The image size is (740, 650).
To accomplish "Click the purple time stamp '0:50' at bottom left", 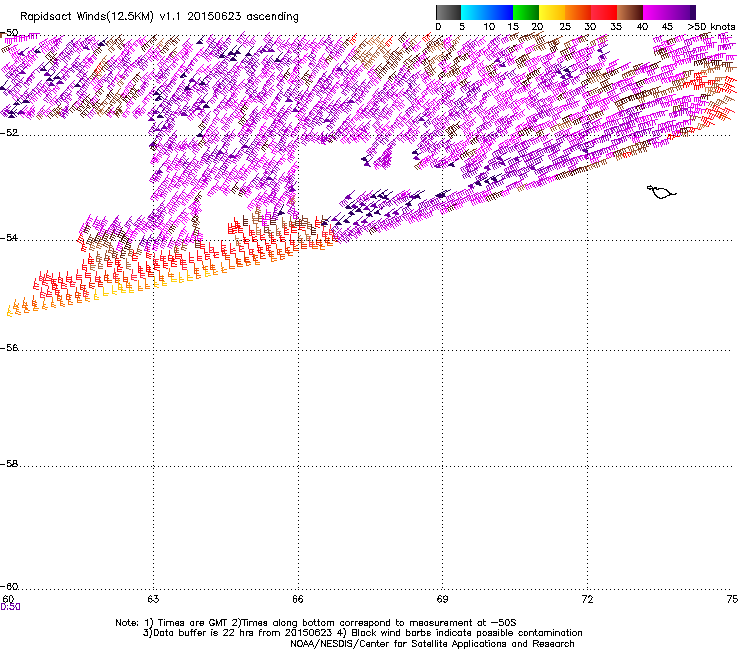I will click(10, 607).
